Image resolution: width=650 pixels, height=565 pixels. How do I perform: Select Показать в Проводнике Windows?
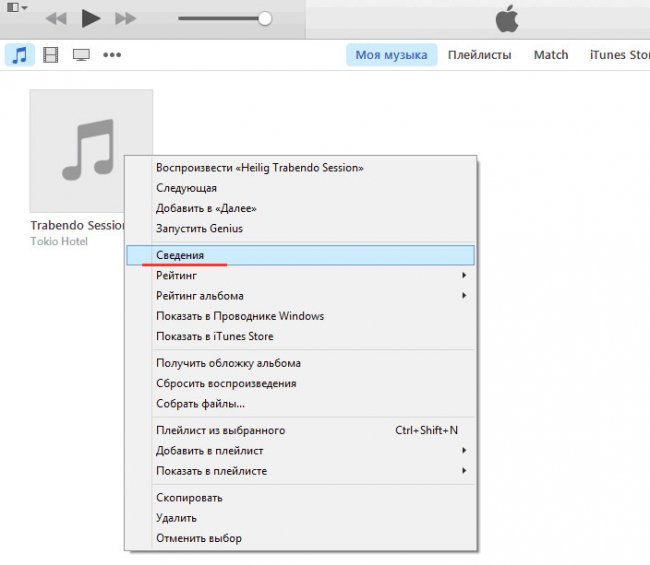pos(240,316)
